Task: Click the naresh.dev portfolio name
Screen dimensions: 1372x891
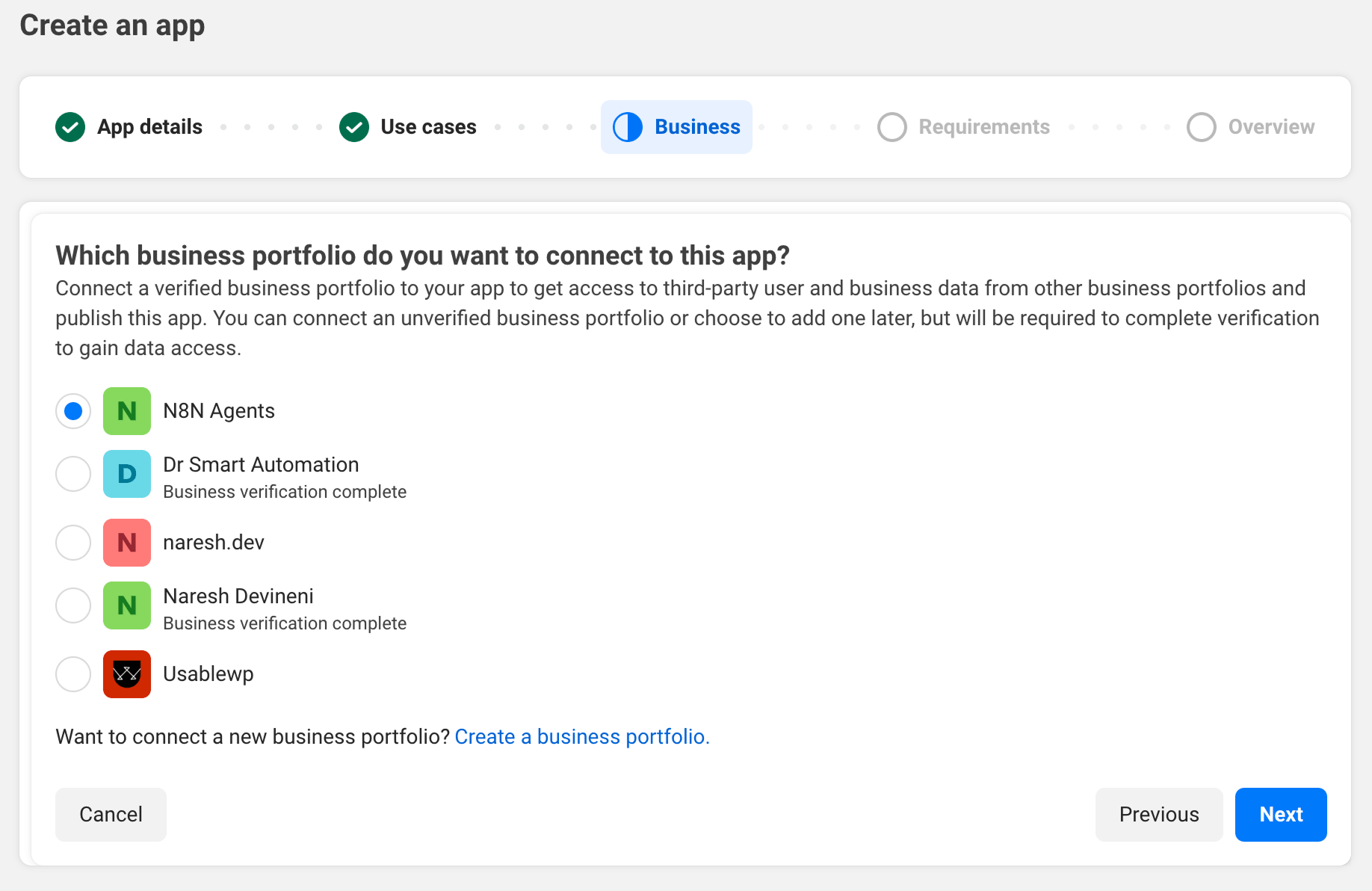Action: pyautogui.click(x=214, y=543)
